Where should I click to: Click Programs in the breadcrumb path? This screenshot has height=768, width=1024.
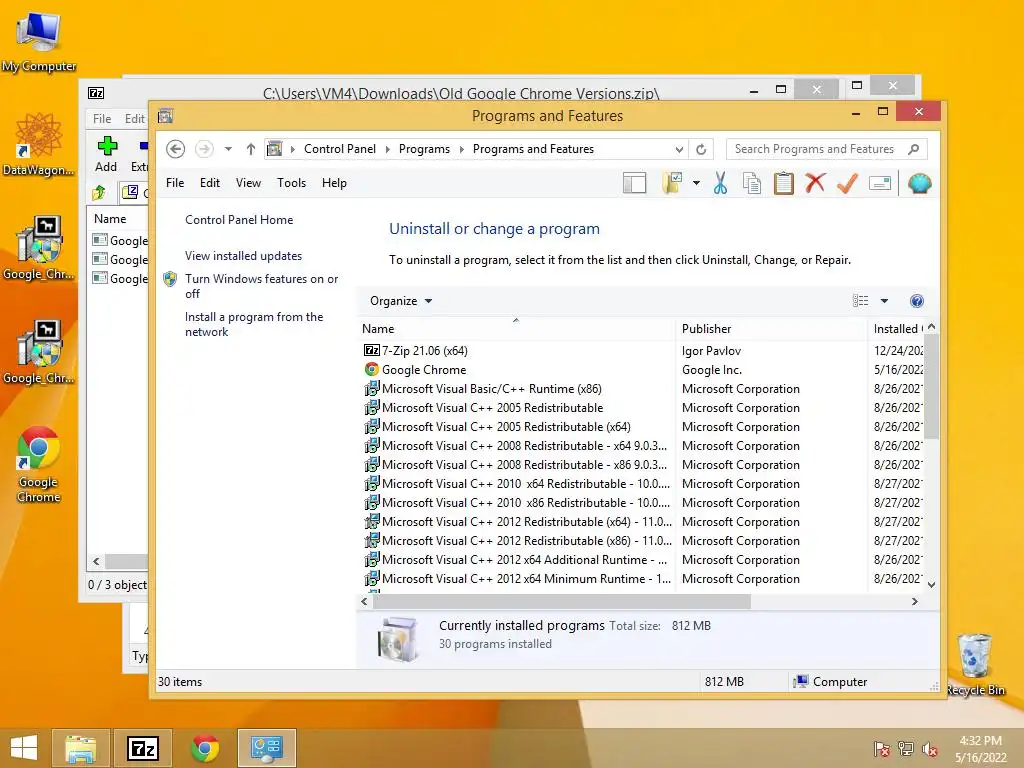424,149
